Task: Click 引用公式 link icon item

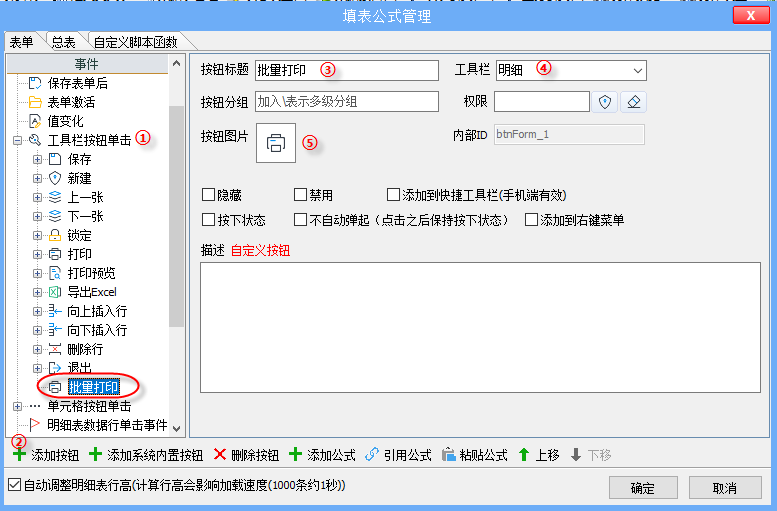Action: click(398, 454)
